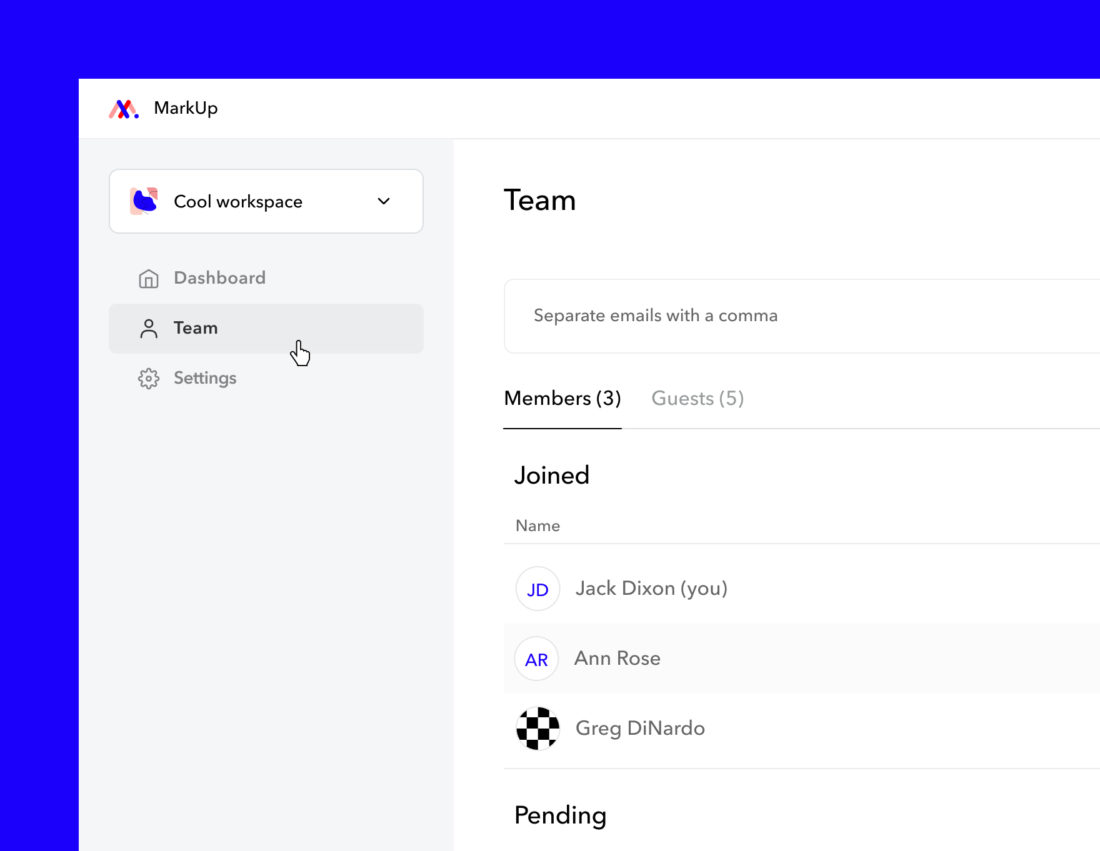This screenshot has width=1100, height=851.
Task: Click the home icon beside Dashboard
Action: 148,277
